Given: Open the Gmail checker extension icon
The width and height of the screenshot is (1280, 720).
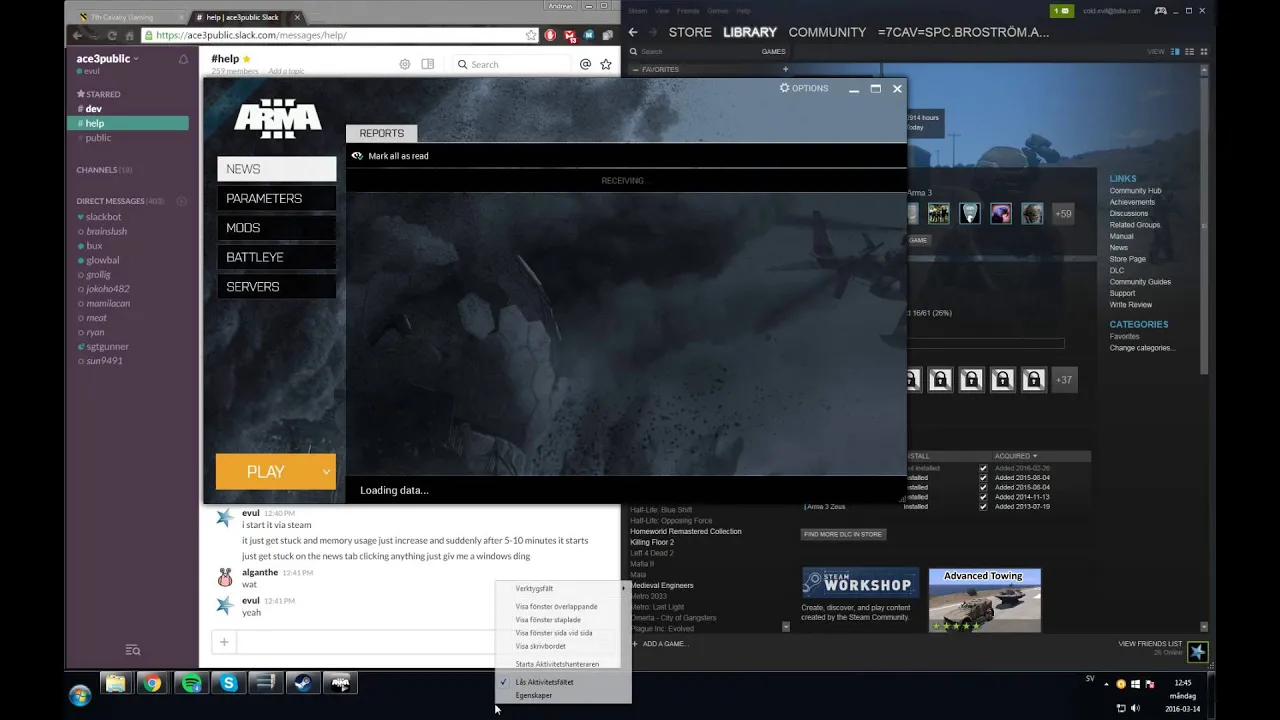Looking at the screenshot, I should pos(570,35).
